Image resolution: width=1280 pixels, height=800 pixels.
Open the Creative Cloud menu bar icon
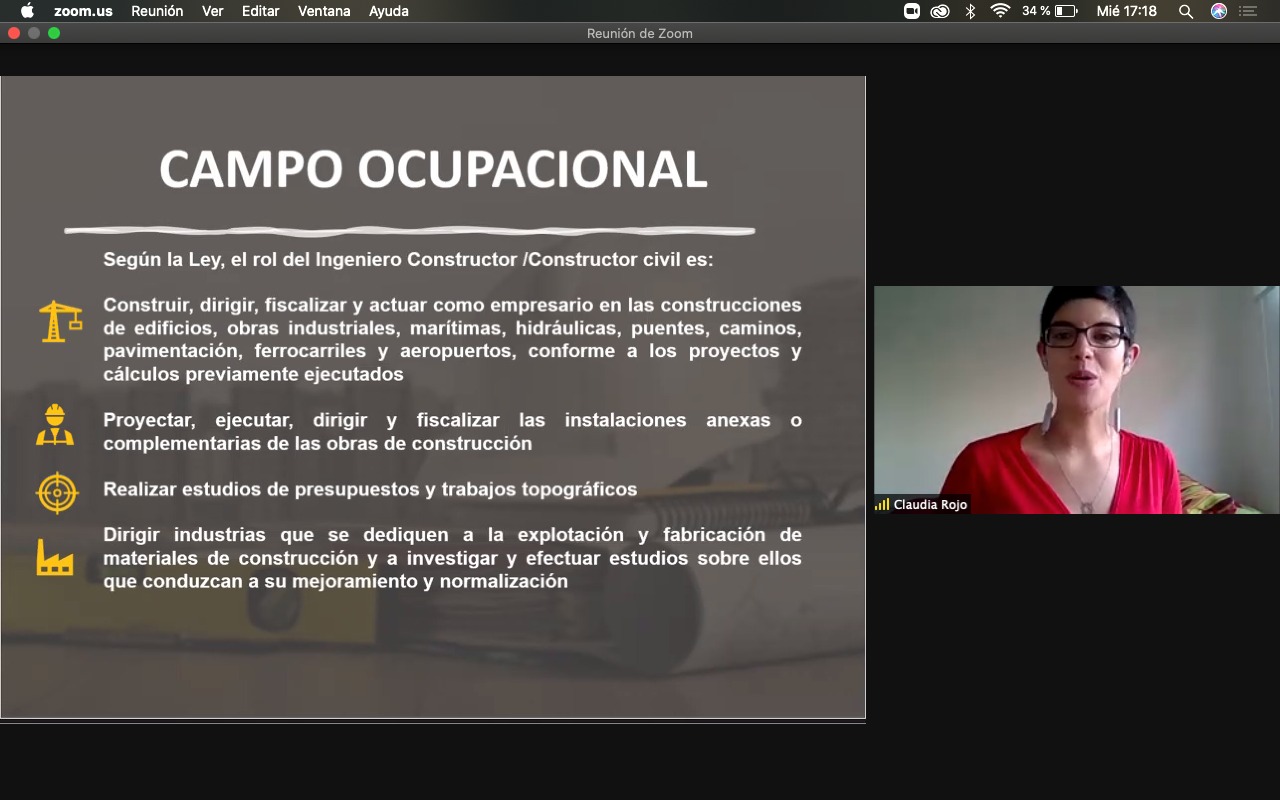click(940, 11)
